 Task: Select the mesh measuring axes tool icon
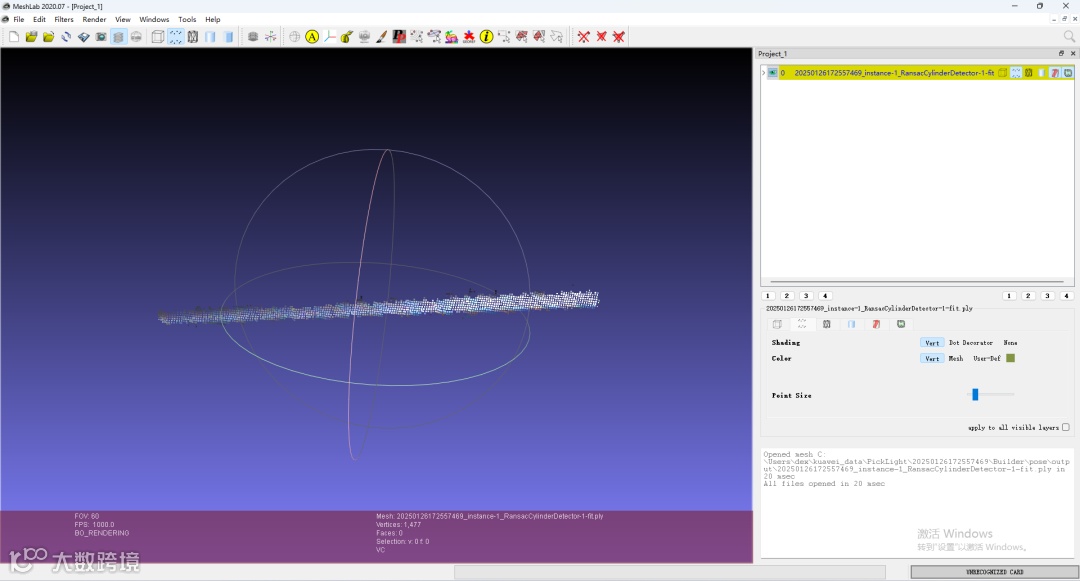coord(330,36)
